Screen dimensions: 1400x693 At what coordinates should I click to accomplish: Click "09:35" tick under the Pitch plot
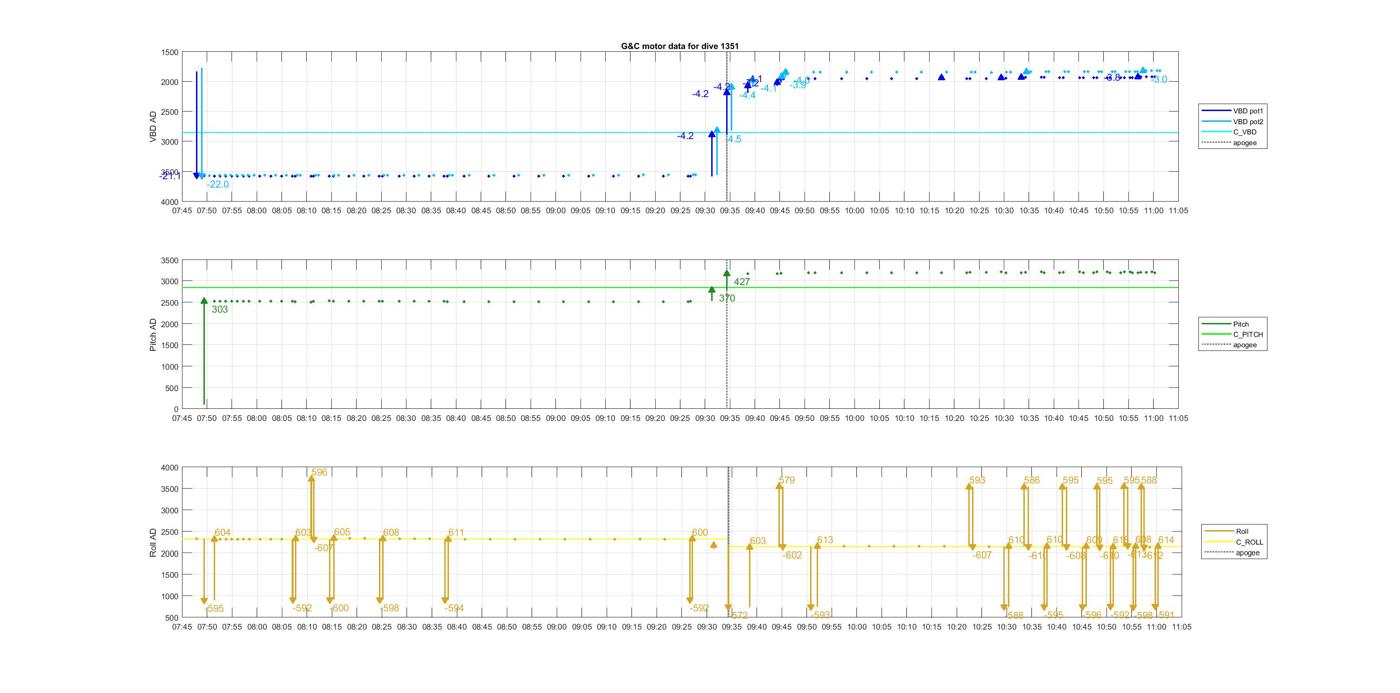click(x=730, y=419)
